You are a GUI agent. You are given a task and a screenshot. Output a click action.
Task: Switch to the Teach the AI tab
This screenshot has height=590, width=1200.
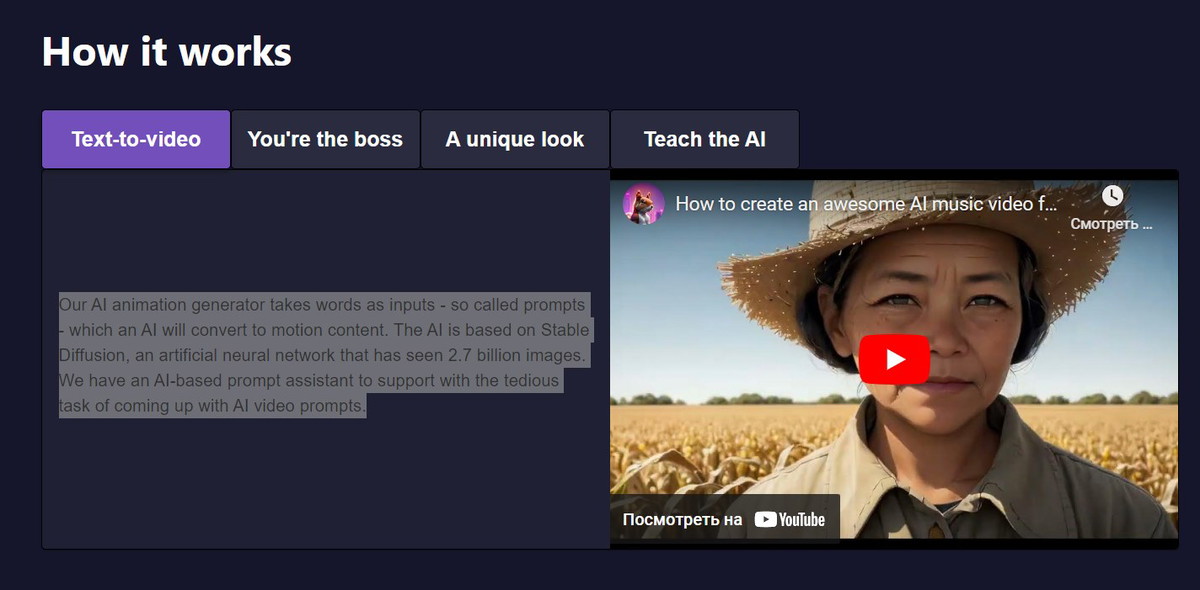click(x=705, y=139)
